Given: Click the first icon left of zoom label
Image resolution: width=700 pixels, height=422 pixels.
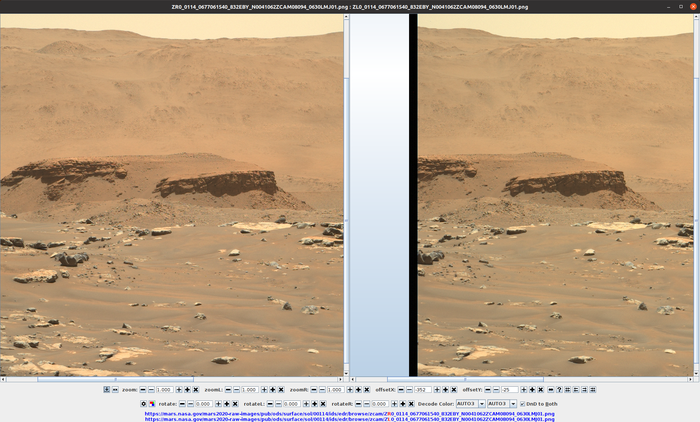Looking at the screenshot, I should (x=107, y=390).
